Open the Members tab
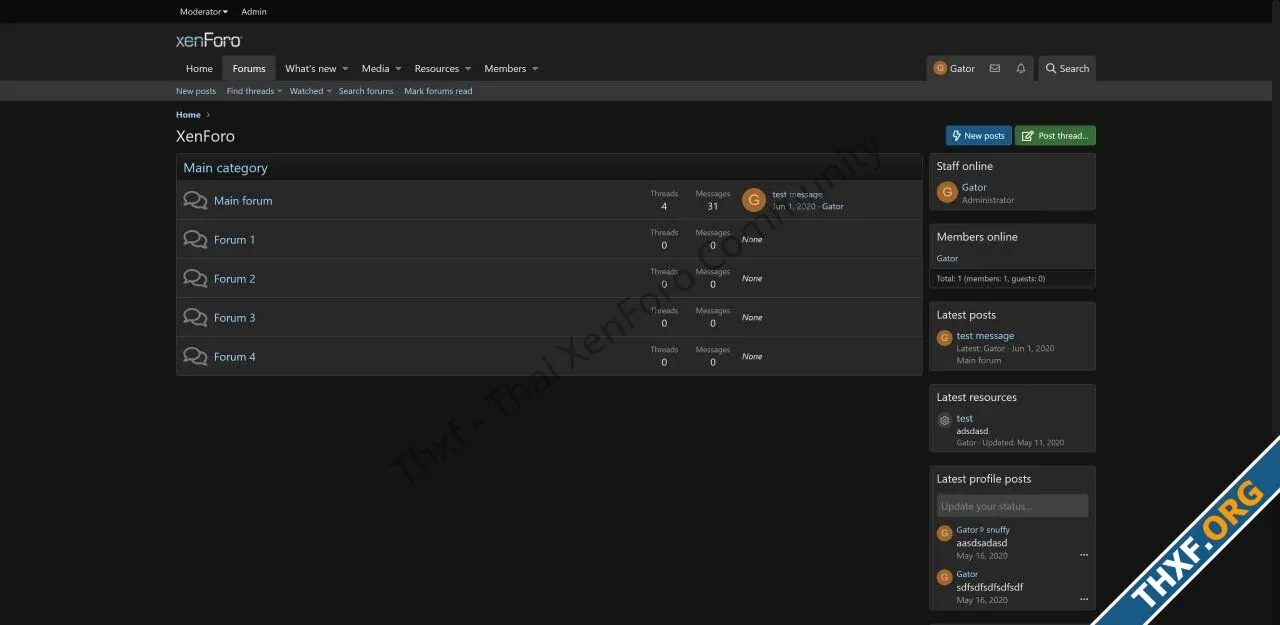 tap(505, 69)
